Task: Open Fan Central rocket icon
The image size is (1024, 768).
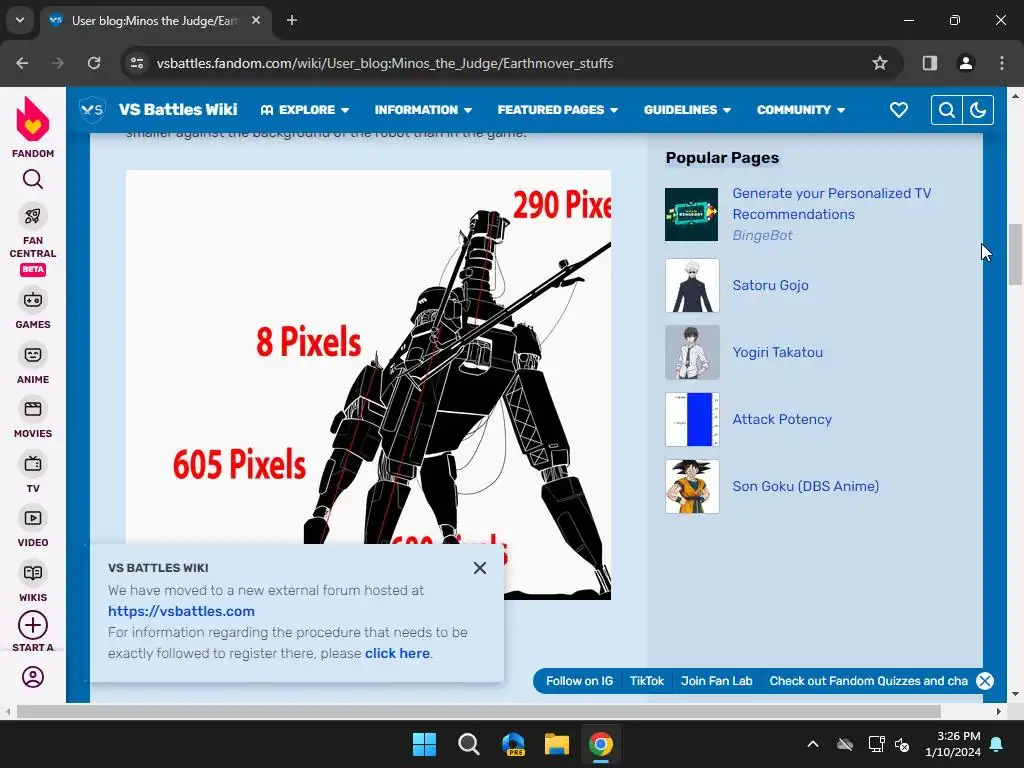Action: [33, 216]
